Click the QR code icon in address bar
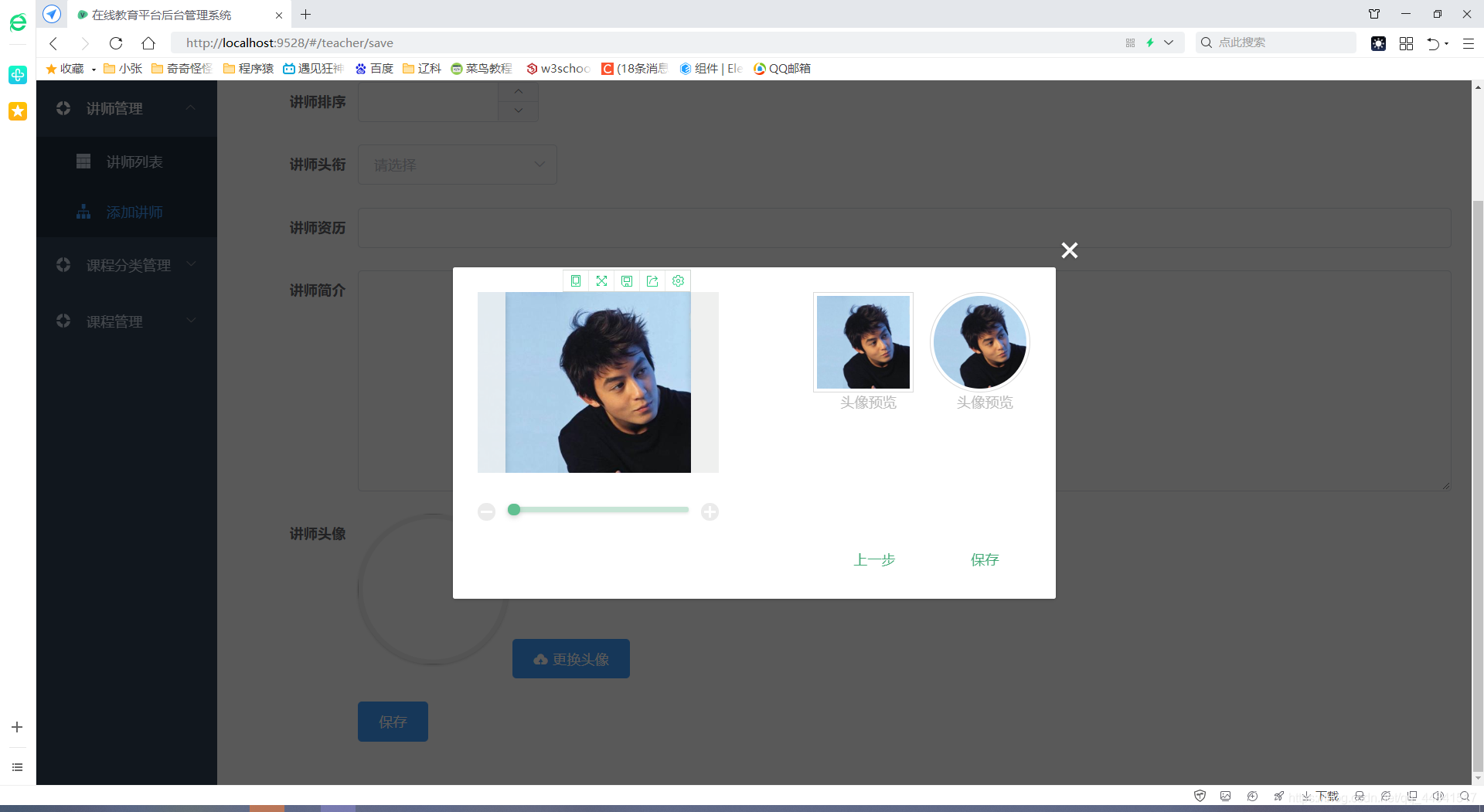Screen dimensions: 1484x812 [x=1130, y=42]
